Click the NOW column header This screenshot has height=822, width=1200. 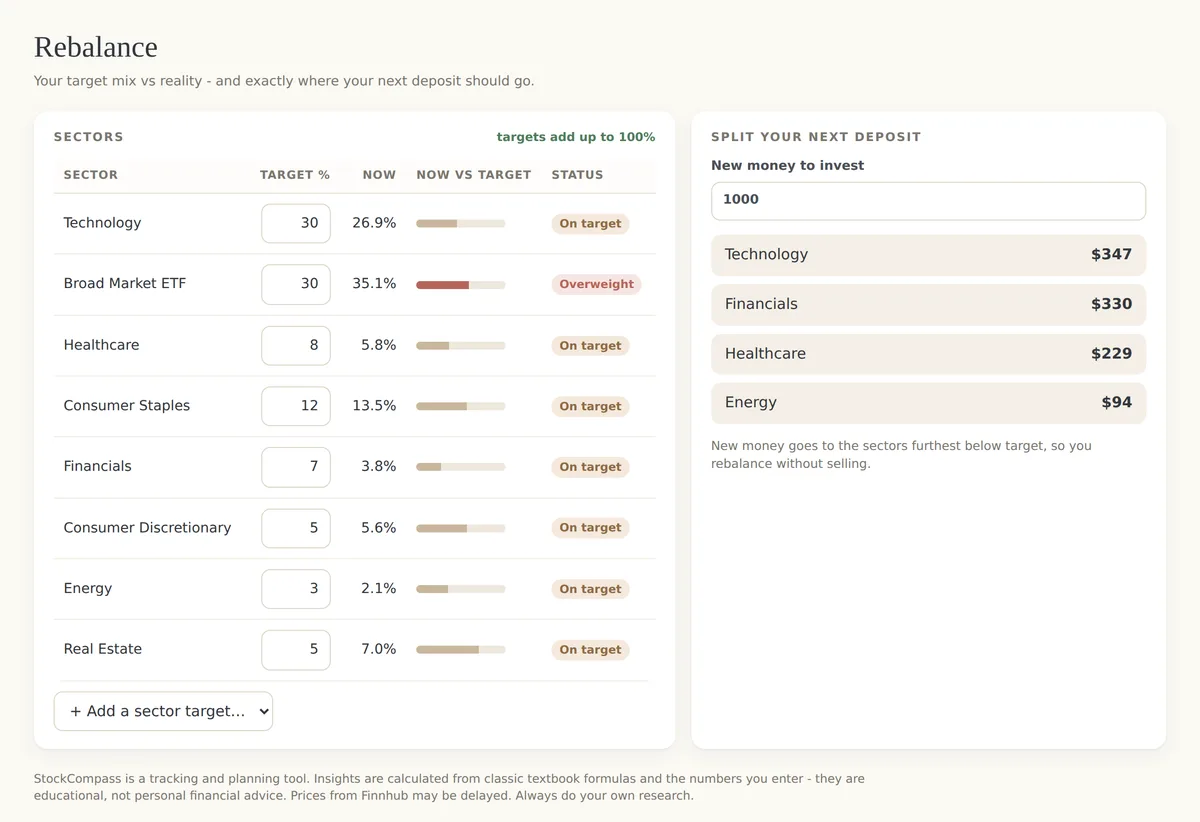coord(379,175)
